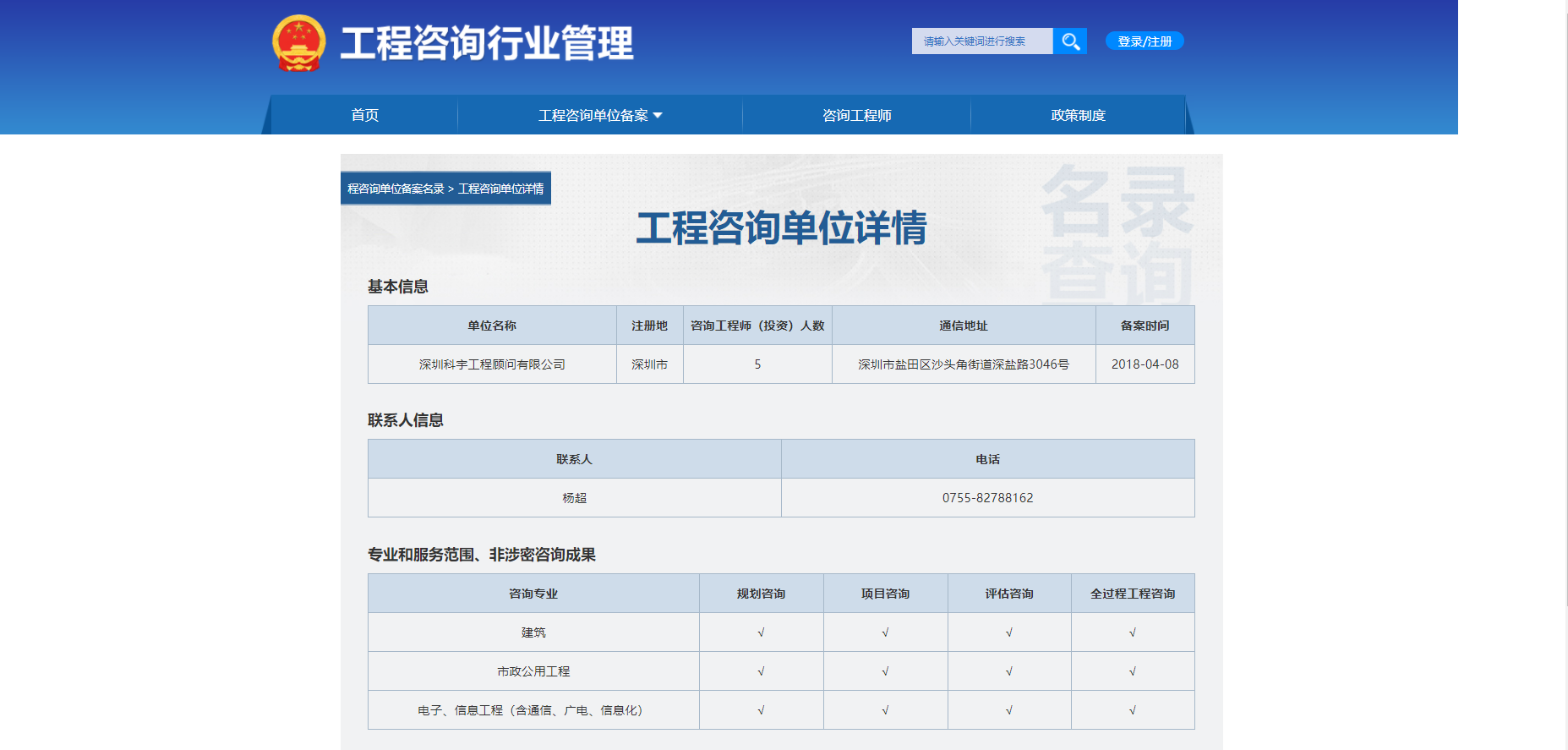
Task: Click the 建筑 规划咨询 check mark
Action: [x=762, y=632]
